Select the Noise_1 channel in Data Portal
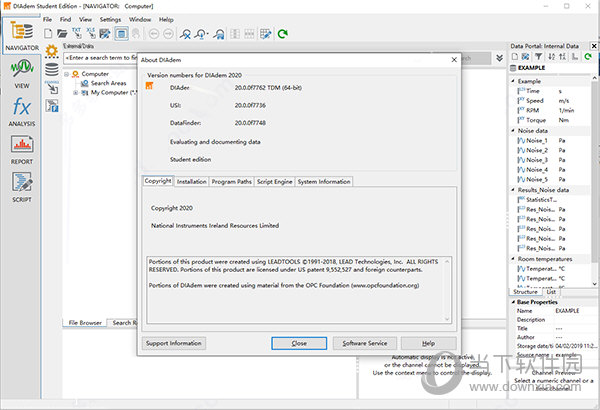This screenshot has height=410, width=600. pos(538,140)
